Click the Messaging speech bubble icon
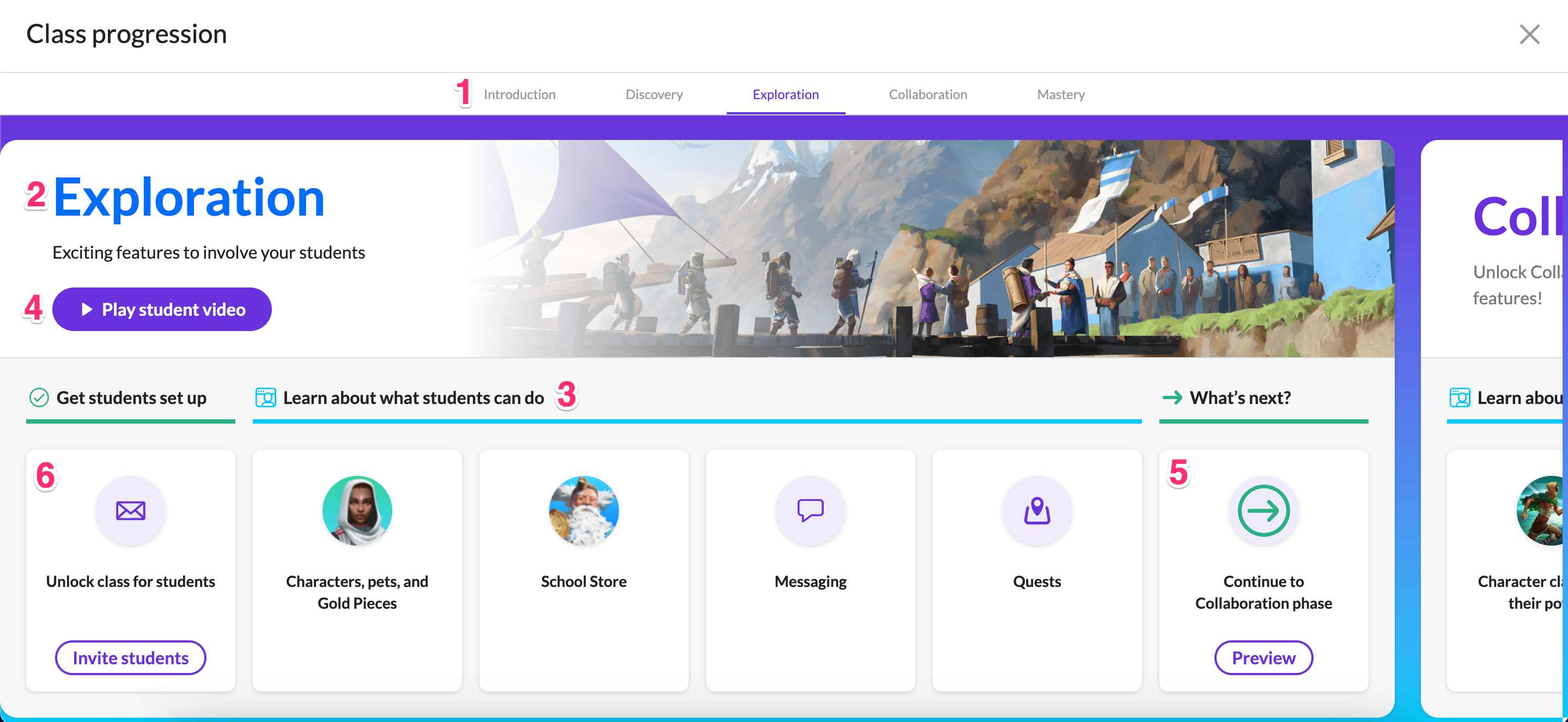 coord(810,510)
